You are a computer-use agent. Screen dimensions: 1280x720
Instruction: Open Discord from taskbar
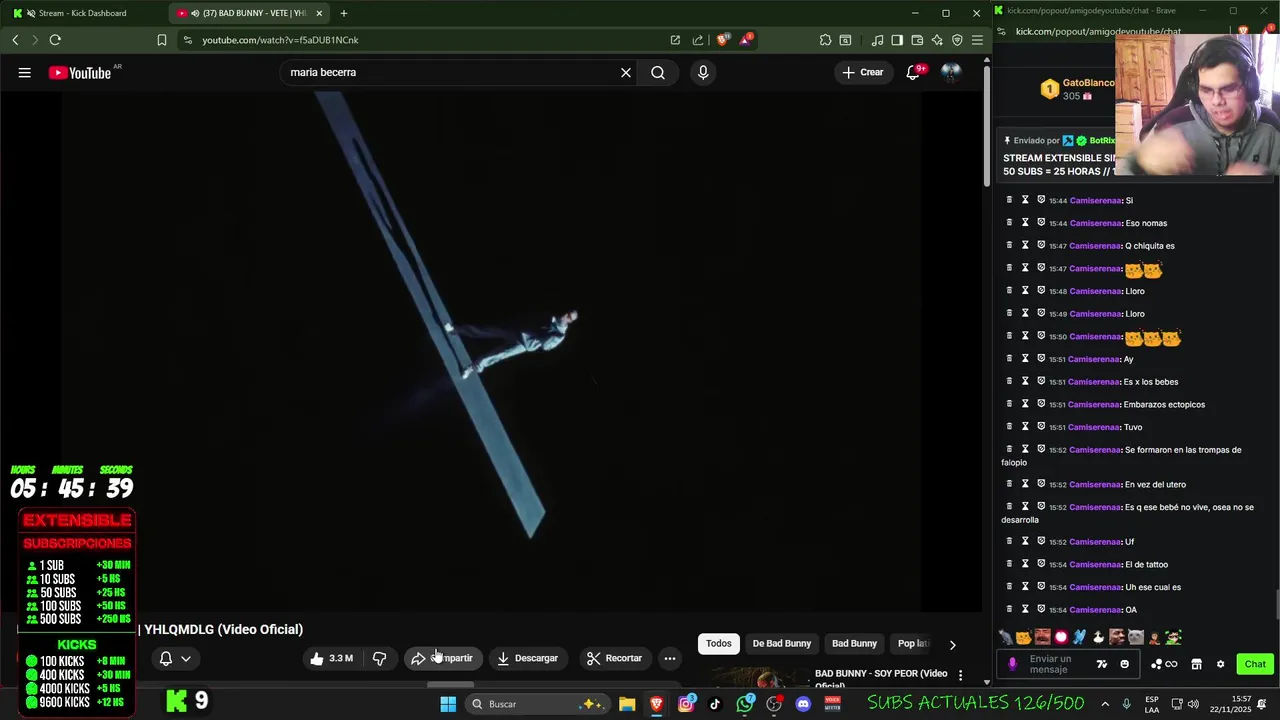[803, 704]
